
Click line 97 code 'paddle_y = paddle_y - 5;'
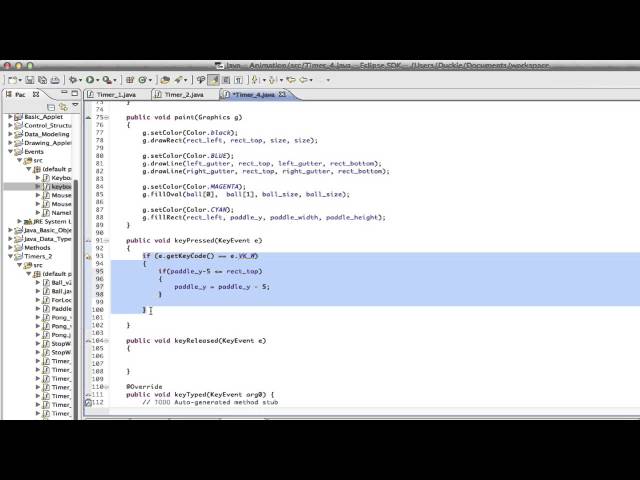click(222, 287)
